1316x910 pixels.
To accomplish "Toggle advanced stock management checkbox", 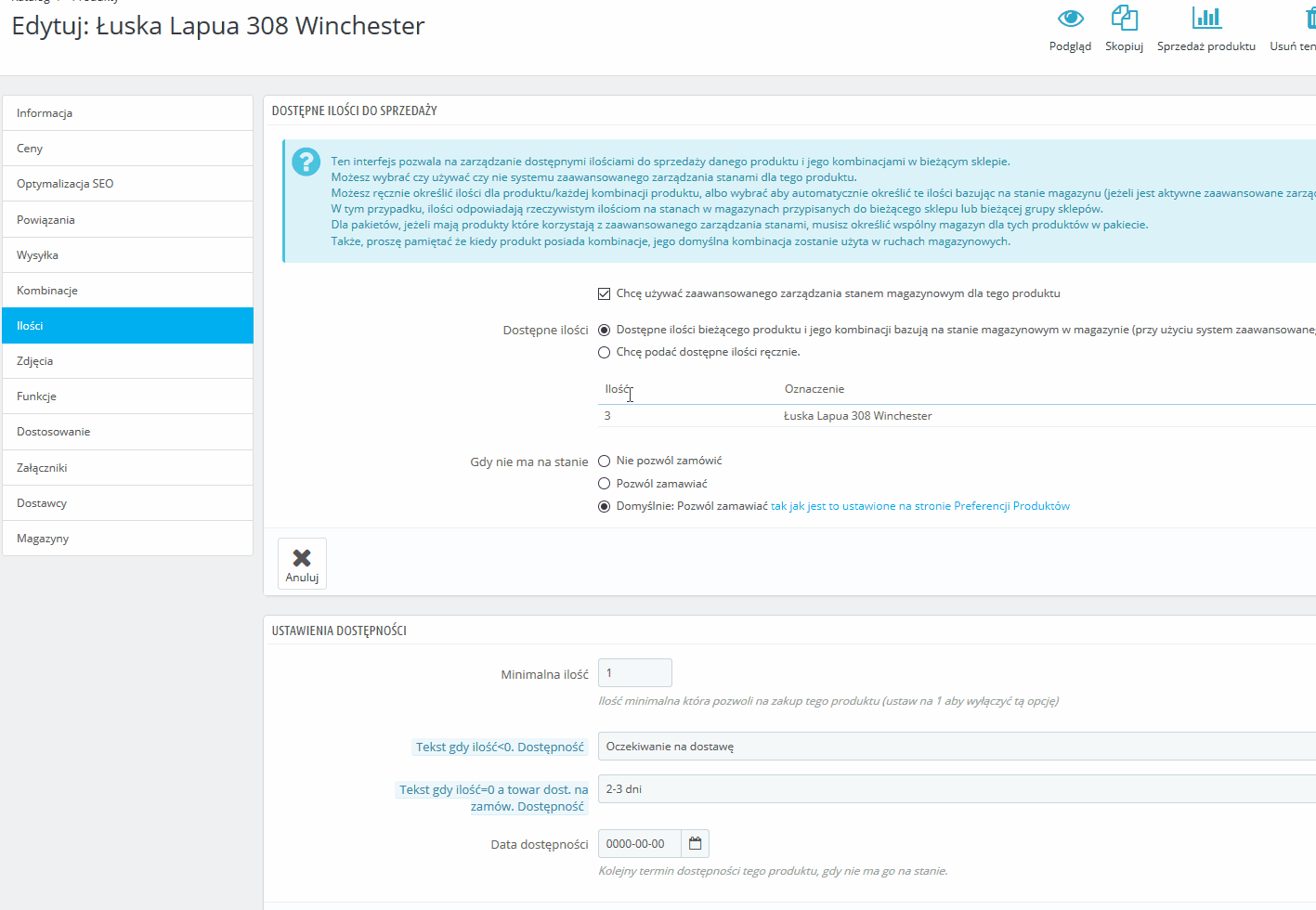I will [604, 293].
